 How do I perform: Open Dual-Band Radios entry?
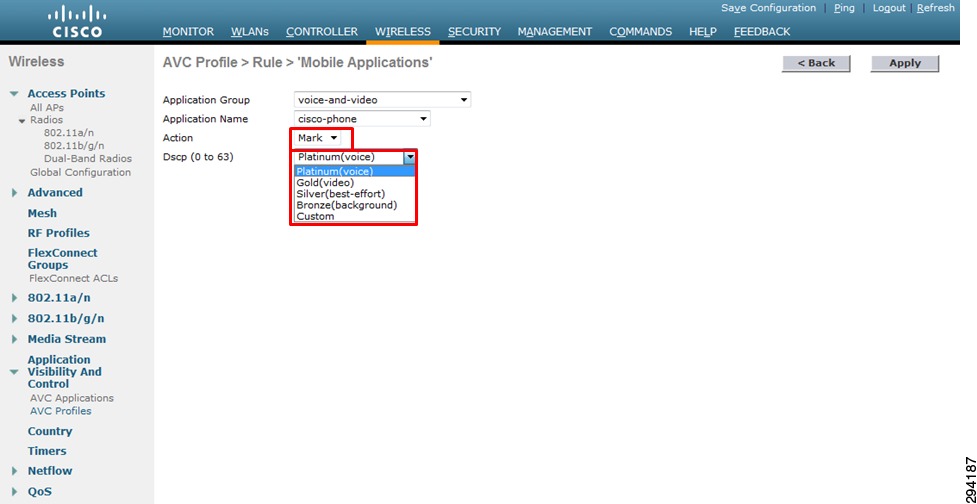pyautogui.click(x=88, y=159)
